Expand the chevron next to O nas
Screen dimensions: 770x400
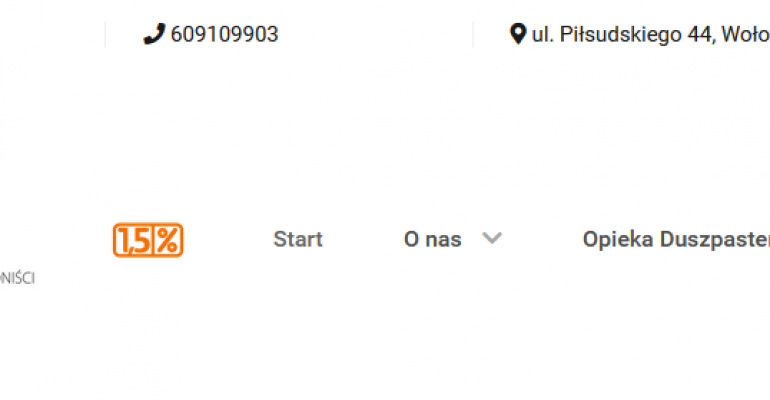point(492,239)
